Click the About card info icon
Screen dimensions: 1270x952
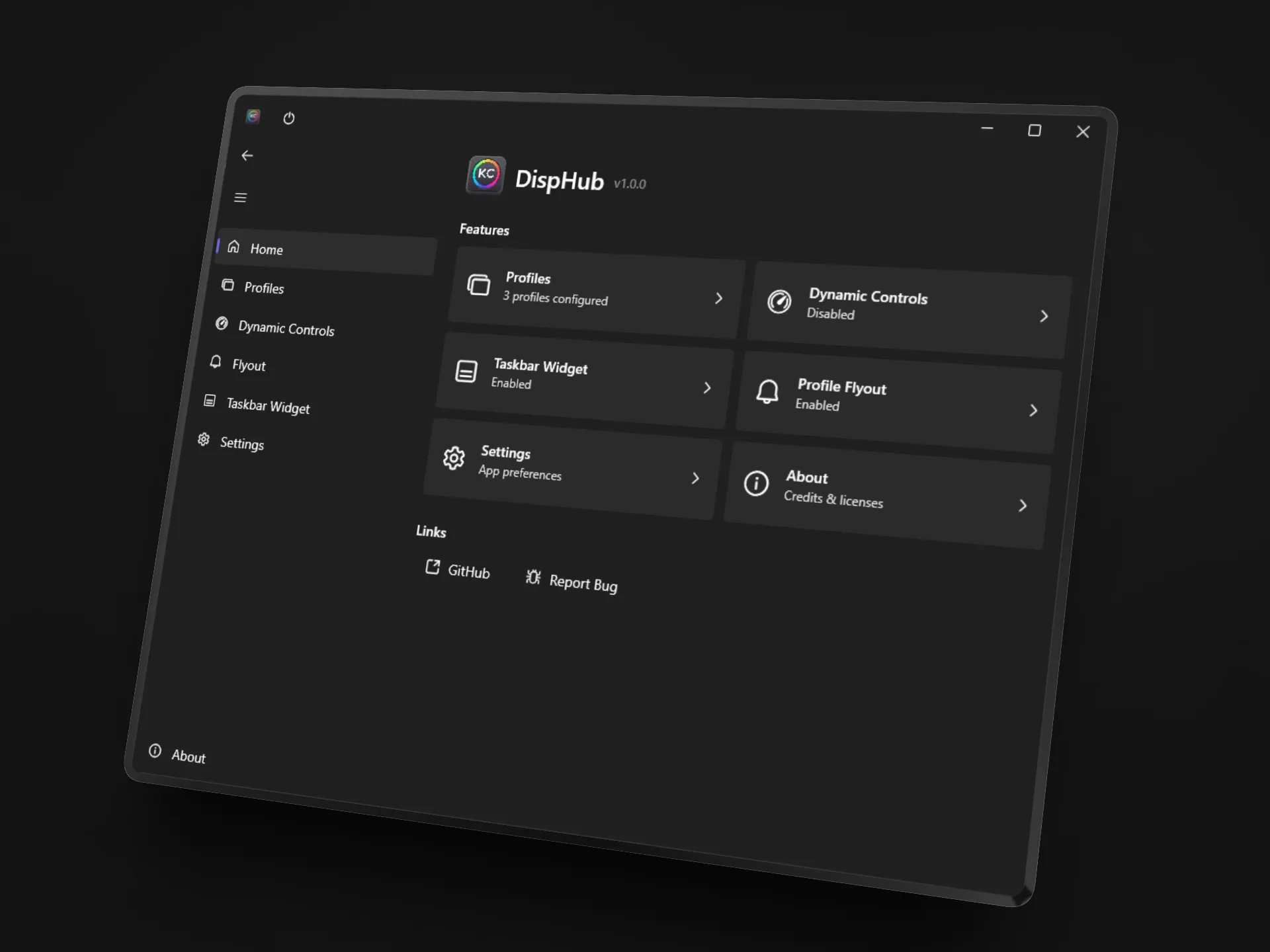(x=756, y=483)
